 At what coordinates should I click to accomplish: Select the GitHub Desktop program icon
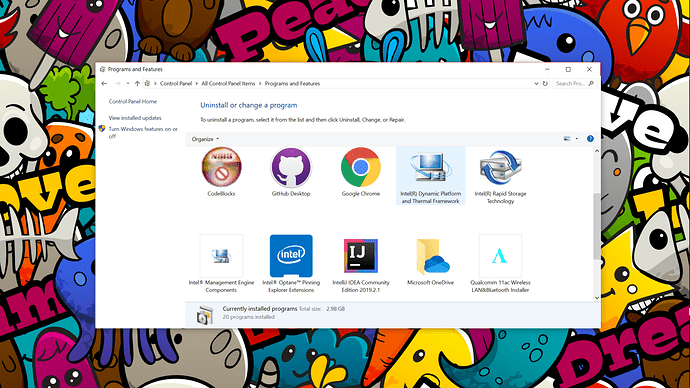(x=291, y=167)
